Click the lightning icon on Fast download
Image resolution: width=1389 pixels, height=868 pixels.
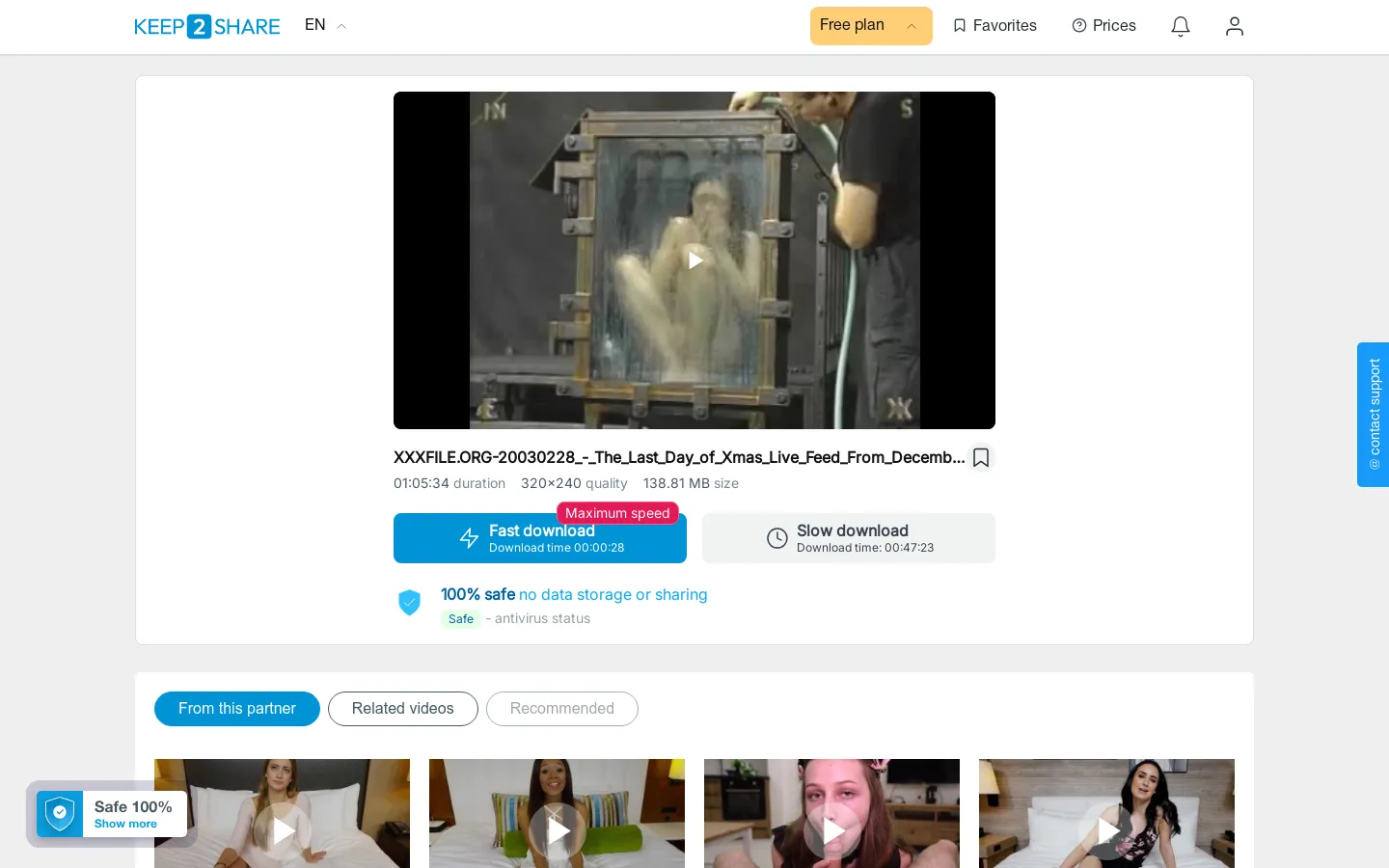470,538
